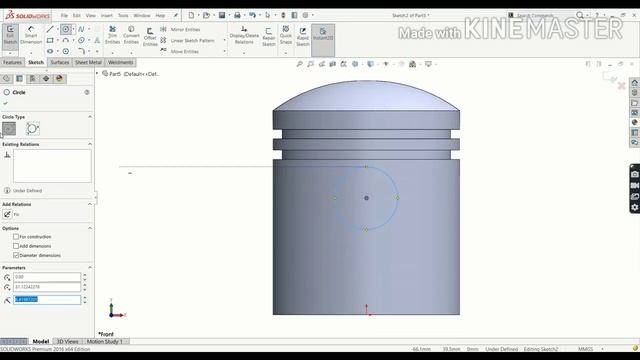Screen dimensions: 640x360
Task: Open the File menu
Action: point(64,16)
